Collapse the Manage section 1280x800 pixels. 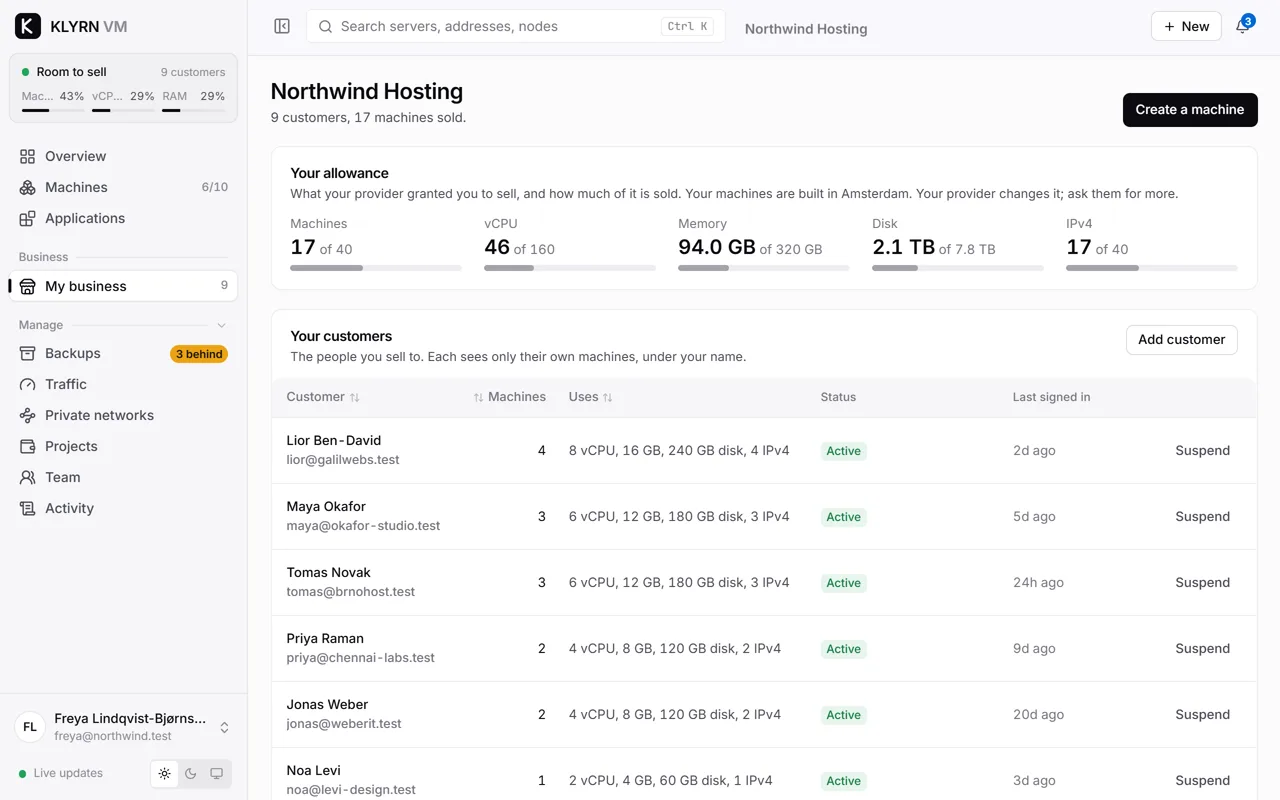pos(222,325)
